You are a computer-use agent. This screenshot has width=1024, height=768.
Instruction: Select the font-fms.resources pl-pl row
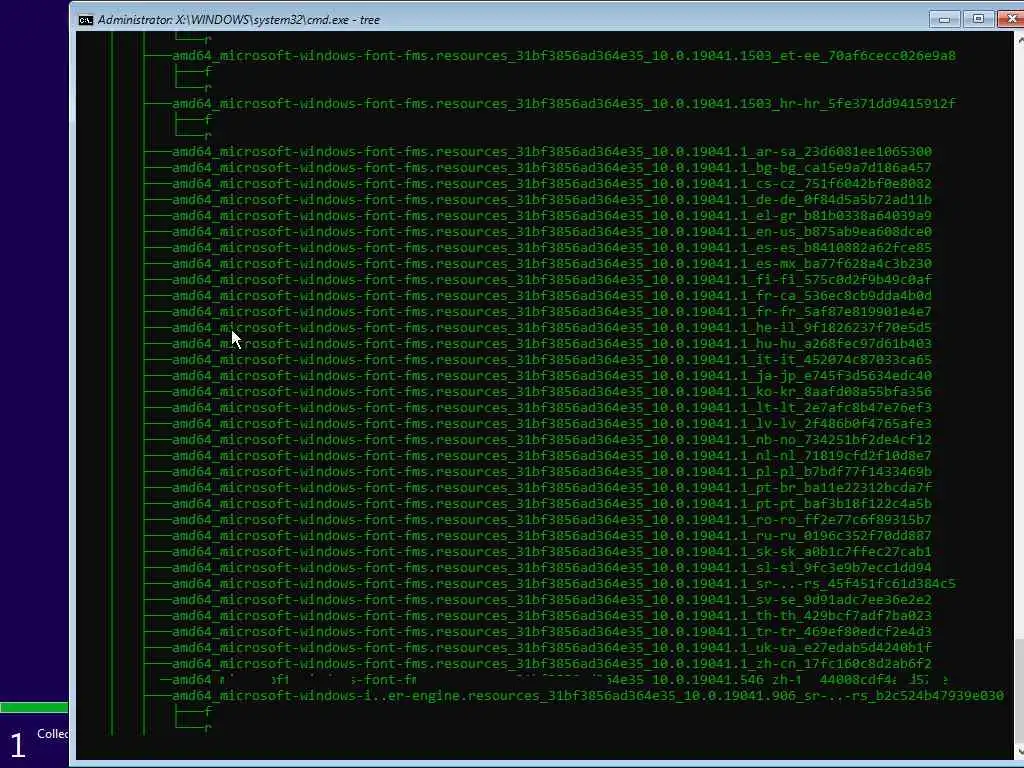click(x=552, y=472)
